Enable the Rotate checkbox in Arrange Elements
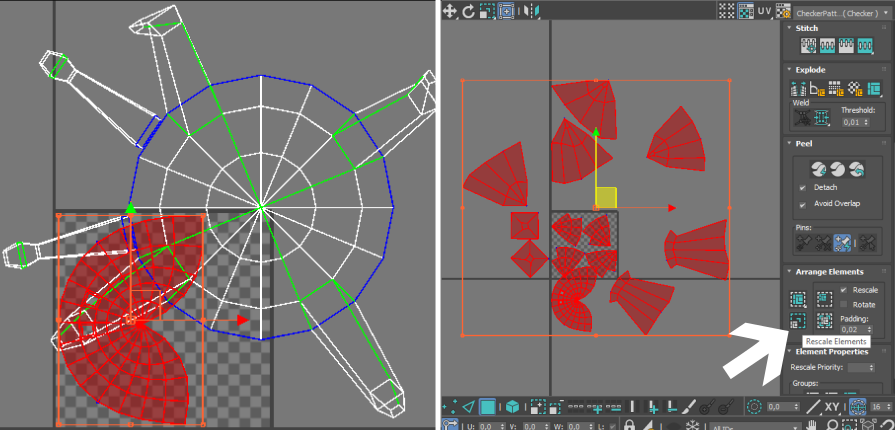The height and width of the screenshot is (430, 895). [x=844, y=304]
